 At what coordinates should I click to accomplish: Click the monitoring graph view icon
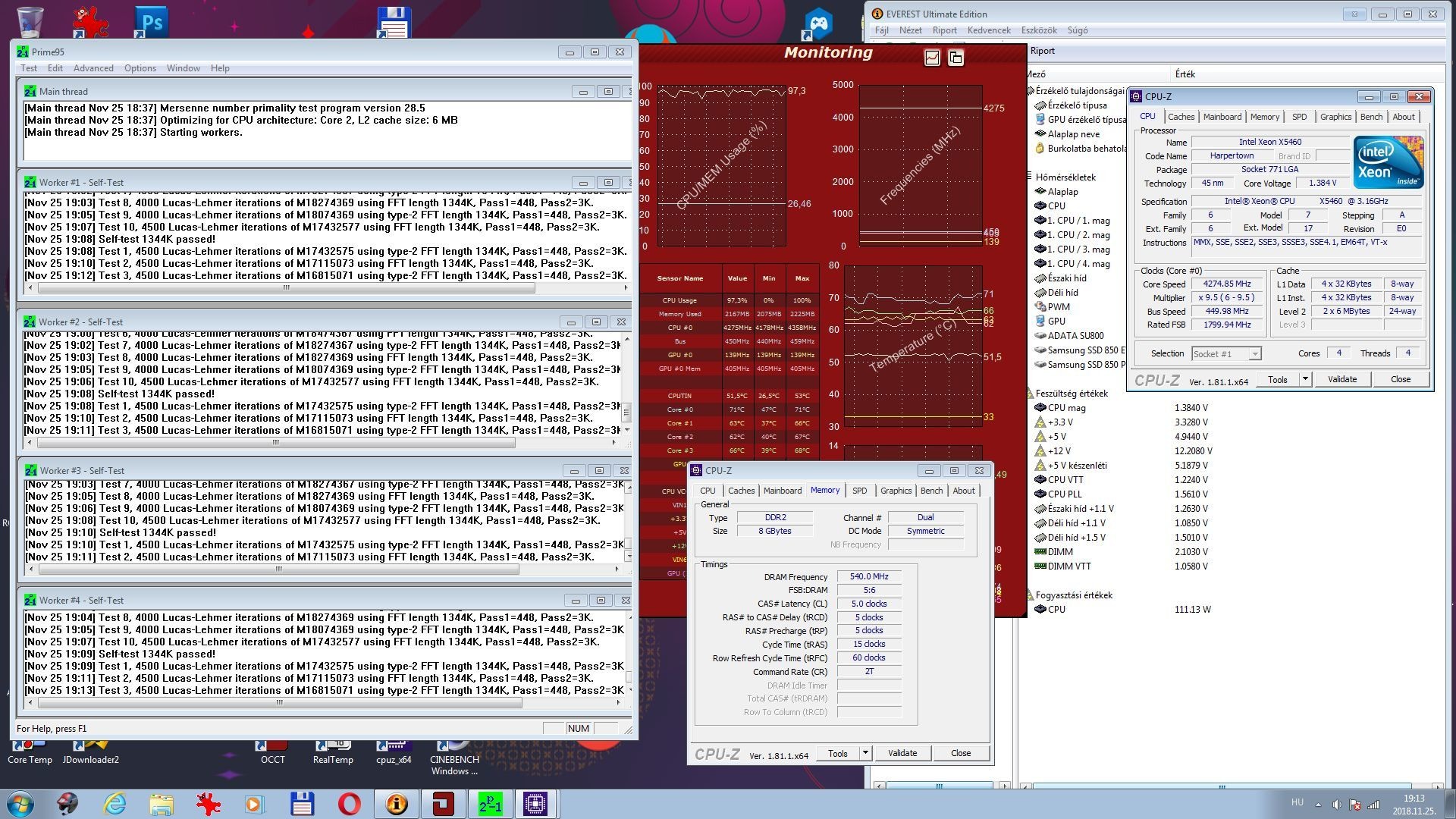(x=932, y=58)
